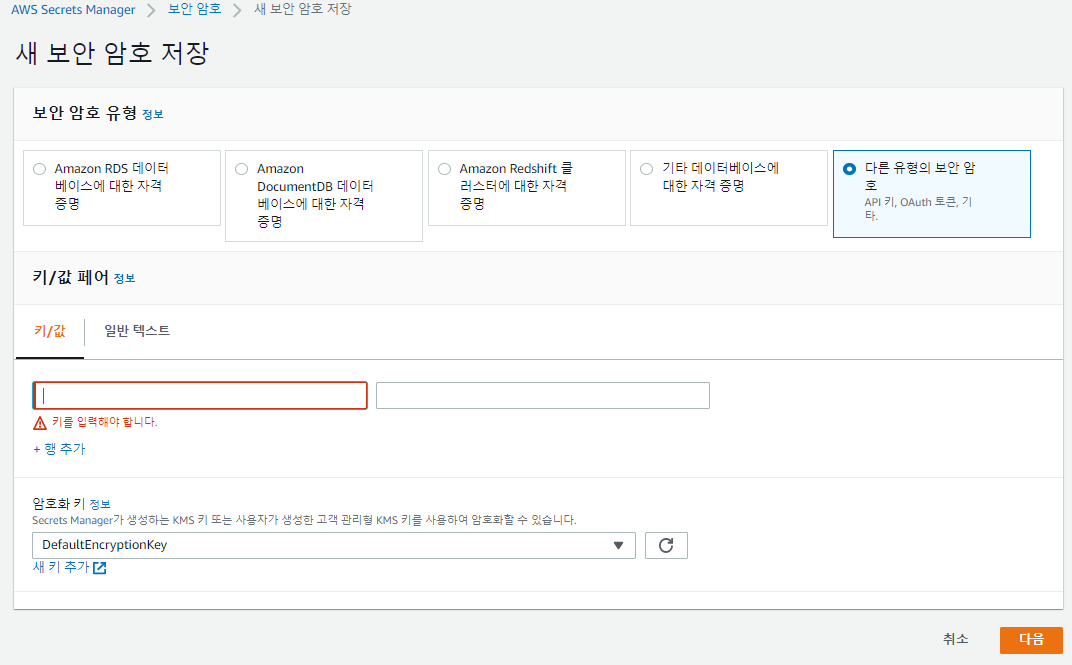Focus the key input field with error
Screen dimensions: 1072x665
[200, 396]
